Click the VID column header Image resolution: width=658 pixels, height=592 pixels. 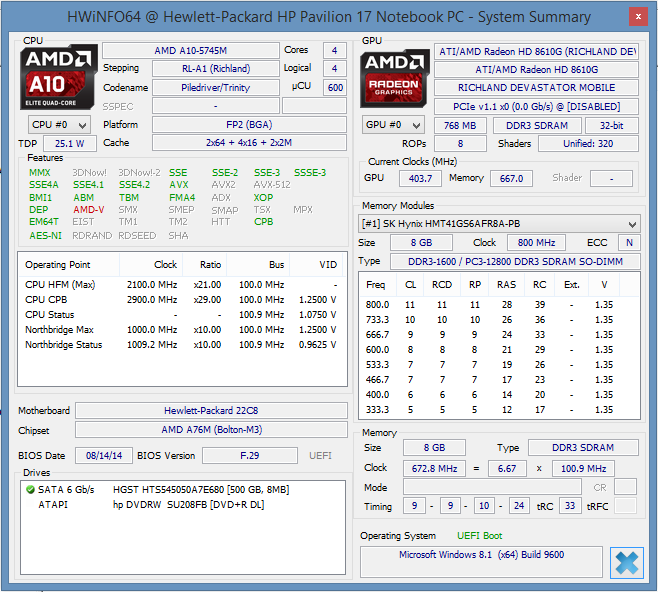pyautogui.click(x=317, y=265)
